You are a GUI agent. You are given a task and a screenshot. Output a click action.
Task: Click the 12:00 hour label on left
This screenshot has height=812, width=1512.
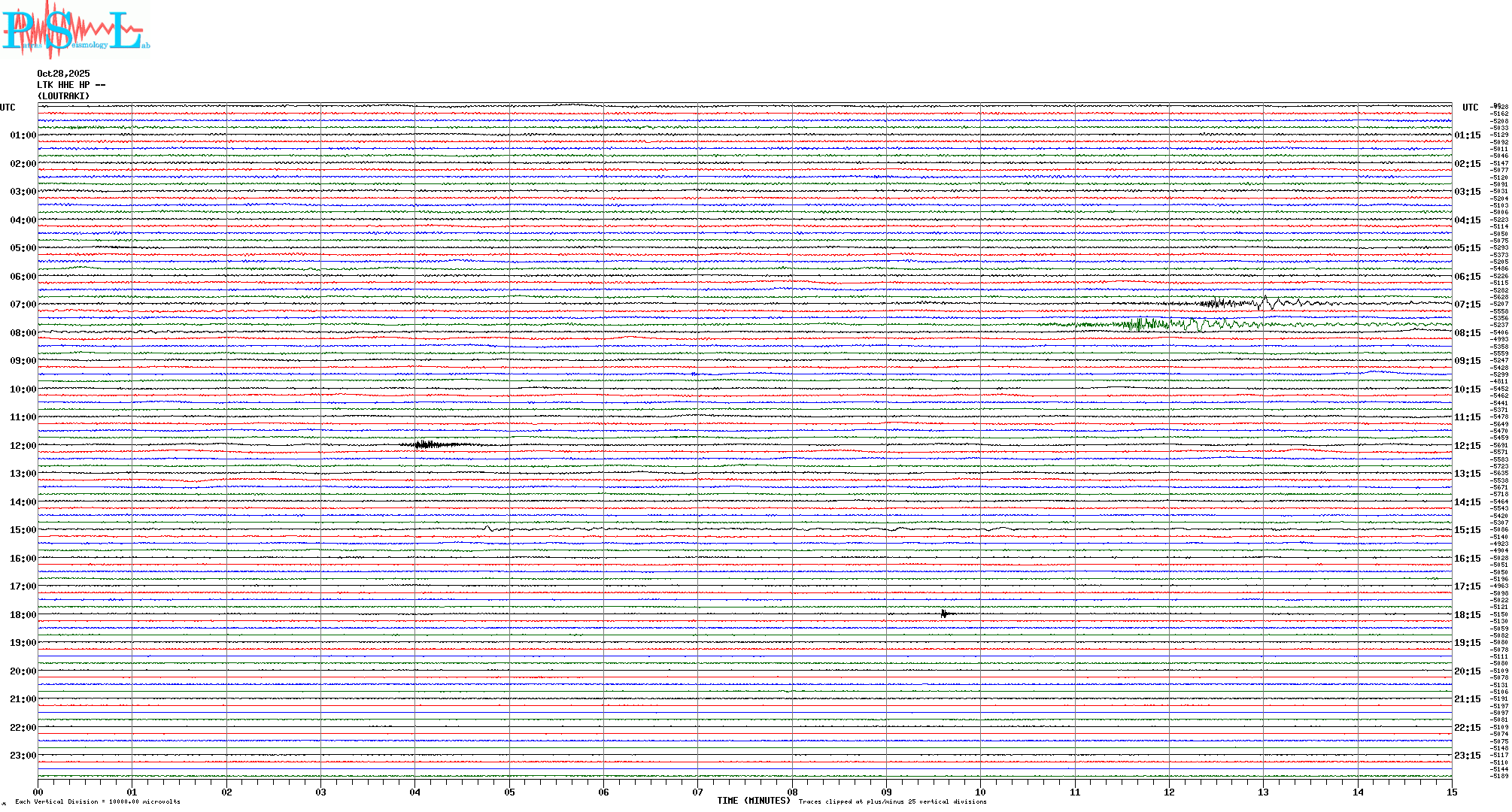[x=23, y=446]
